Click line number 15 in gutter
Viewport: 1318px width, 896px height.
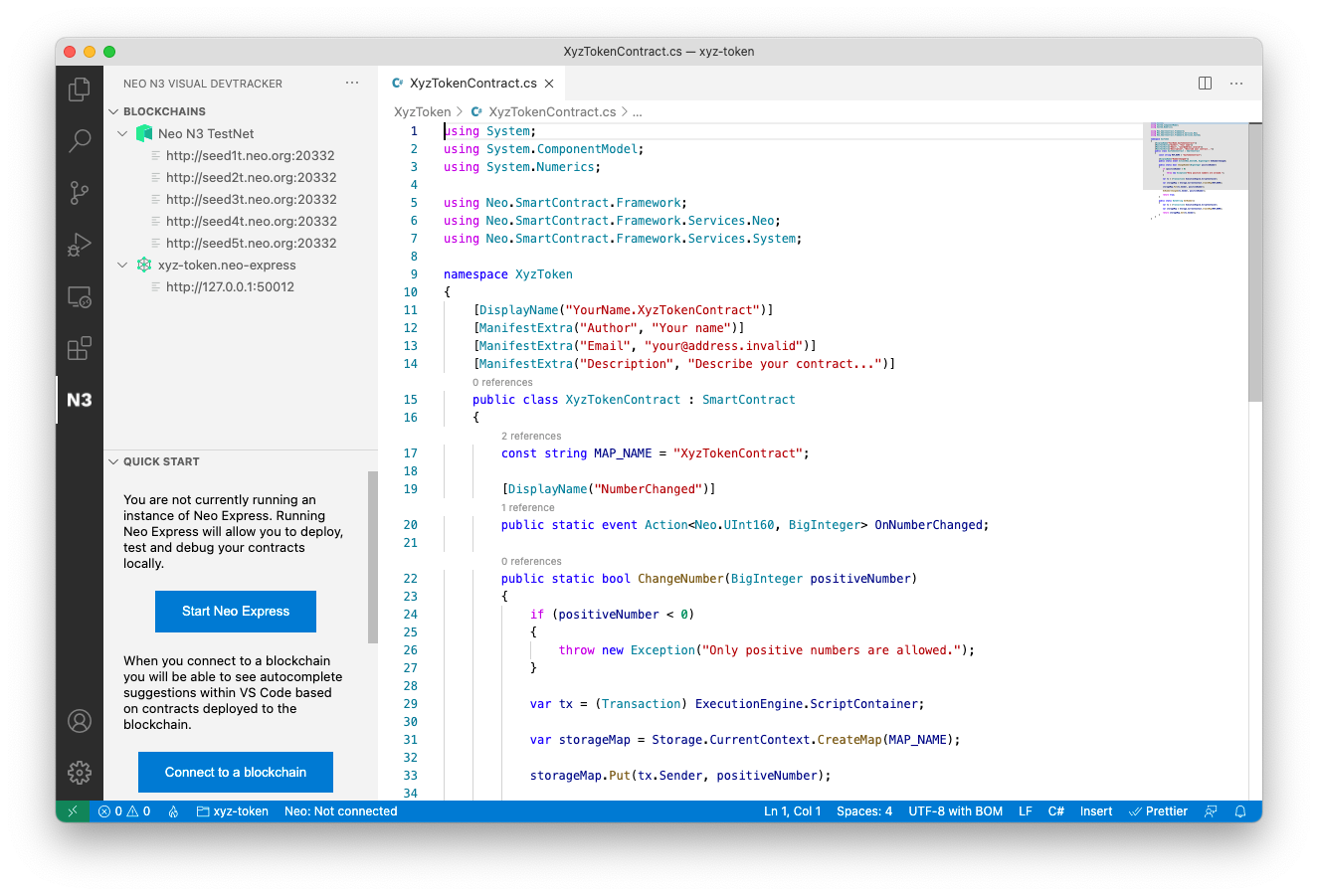coord(411,400)
